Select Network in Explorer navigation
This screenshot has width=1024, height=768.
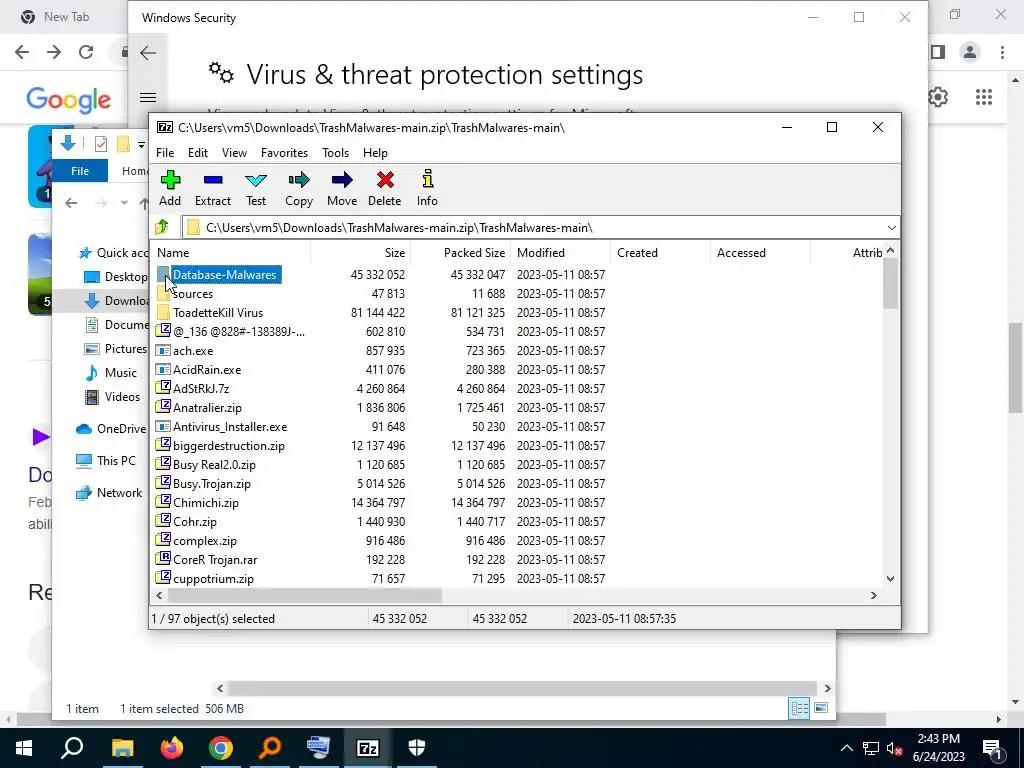coord(109,493)
